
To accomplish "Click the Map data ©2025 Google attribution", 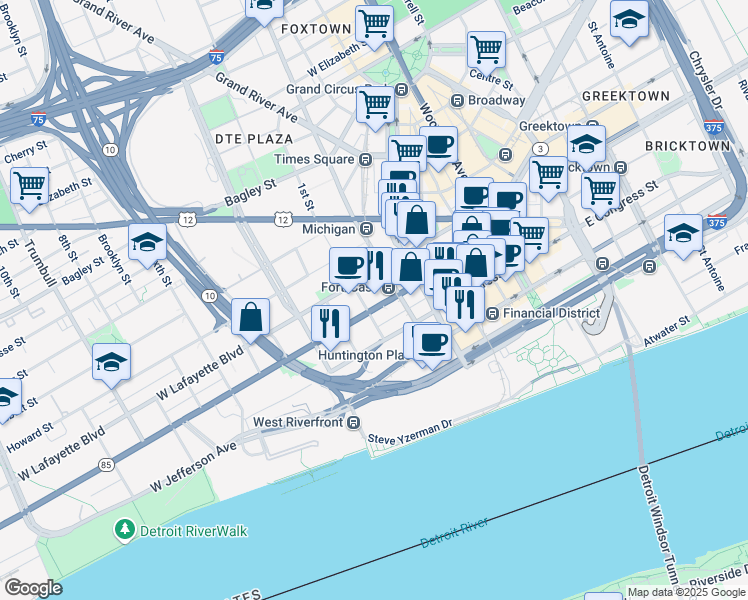I will [x=687, y=593].
